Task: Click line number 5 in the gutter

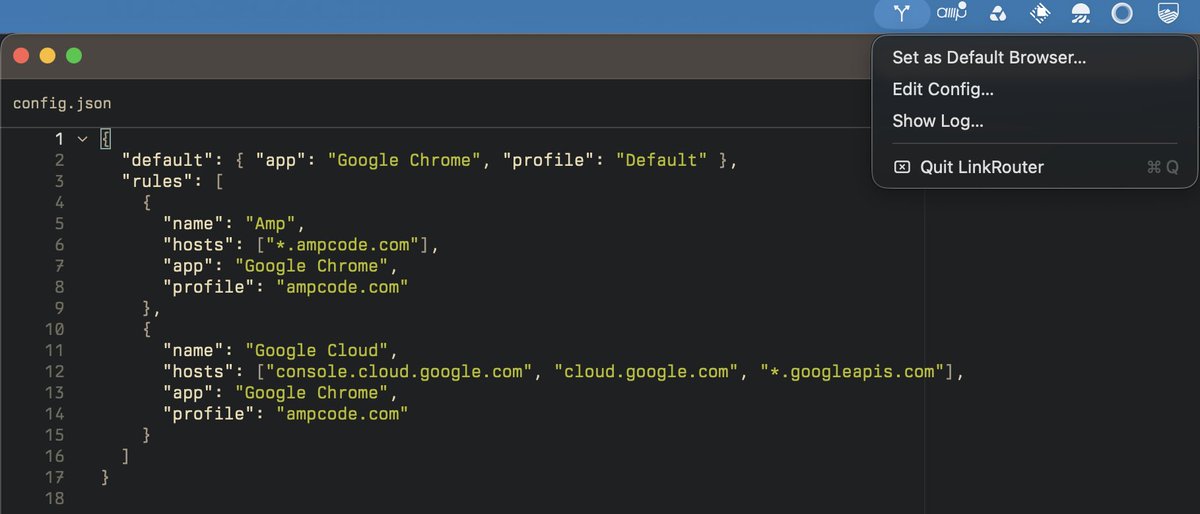Action: 59,223
